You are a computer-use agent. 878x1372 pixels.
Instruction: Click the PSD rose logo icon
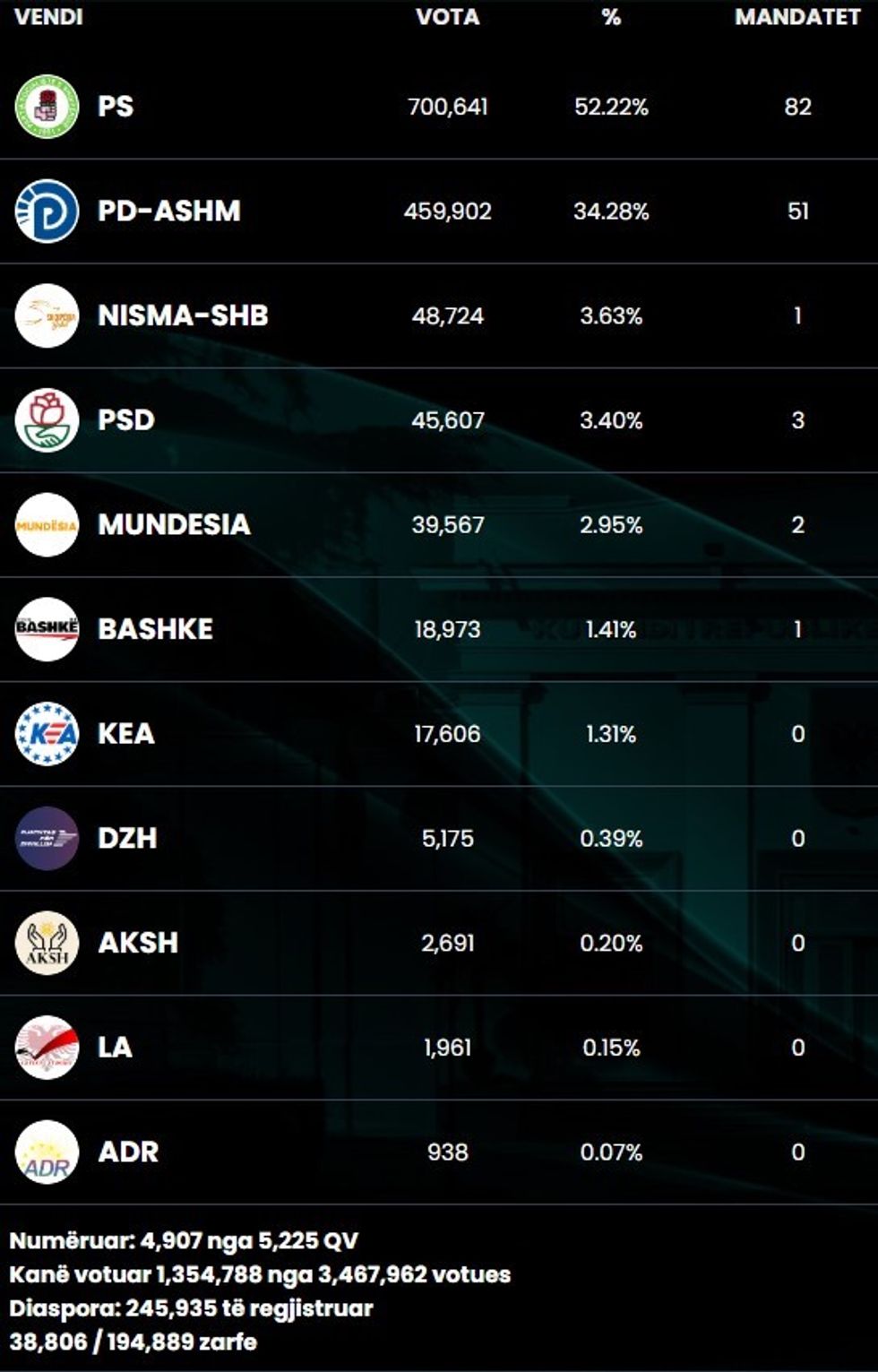[47, 420]
